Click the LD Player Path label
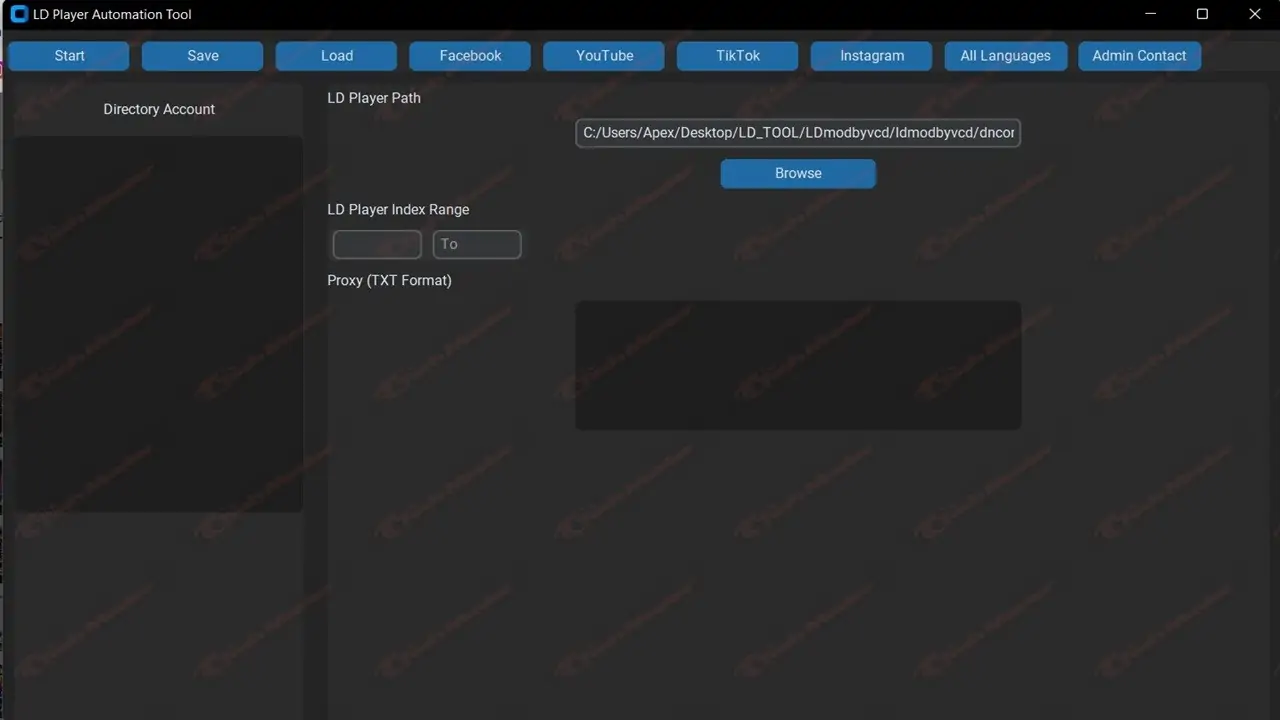Image resolution: width=1280 pixels, height=720 pixels. 374,97
